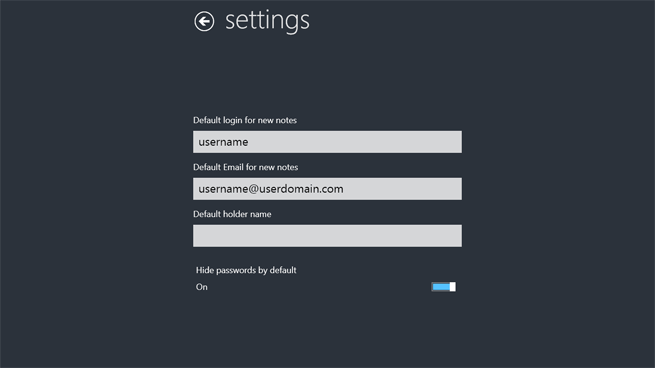Click the Default login for new notes label
This screenshot has height=368, width=655.
(x=245, y=120)
